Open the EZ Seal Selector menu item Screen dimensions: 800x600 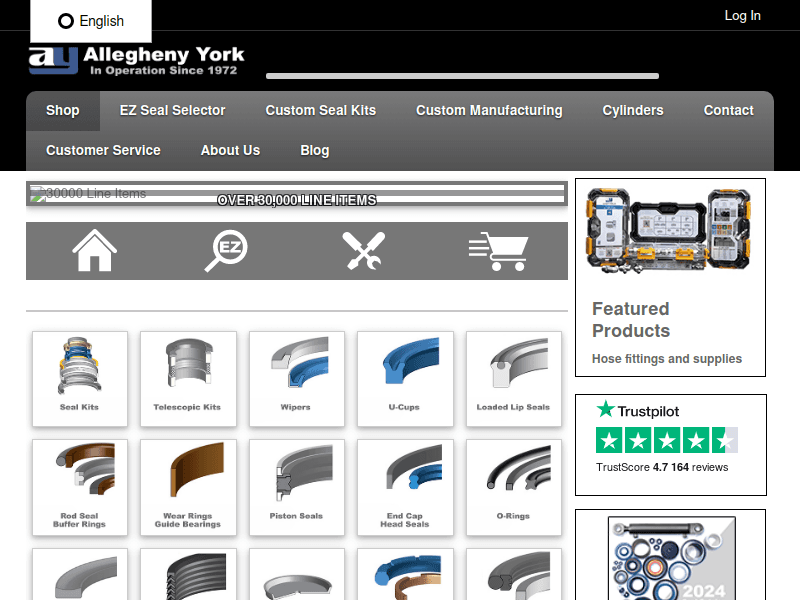pyautogui.click(x=172, y=111)
